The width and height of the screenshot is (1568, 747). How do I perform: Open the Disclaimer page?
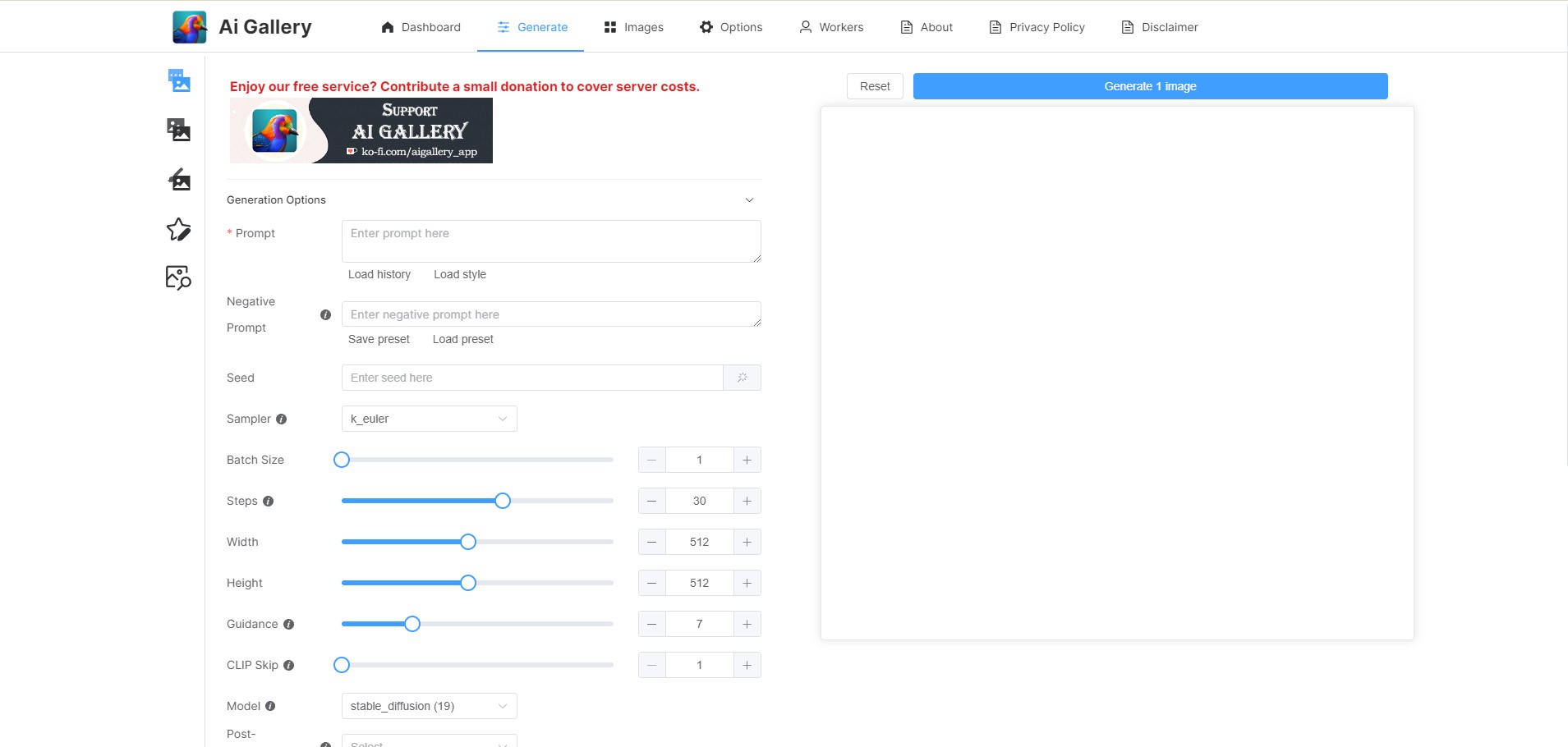[1160, 27]
